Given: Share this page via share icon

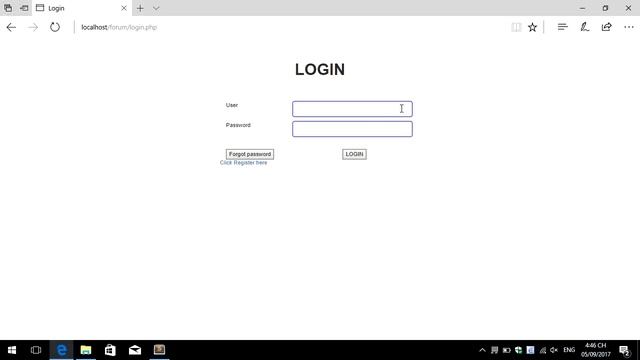Looking at the screenshot, I should click(x=607, y=27).
